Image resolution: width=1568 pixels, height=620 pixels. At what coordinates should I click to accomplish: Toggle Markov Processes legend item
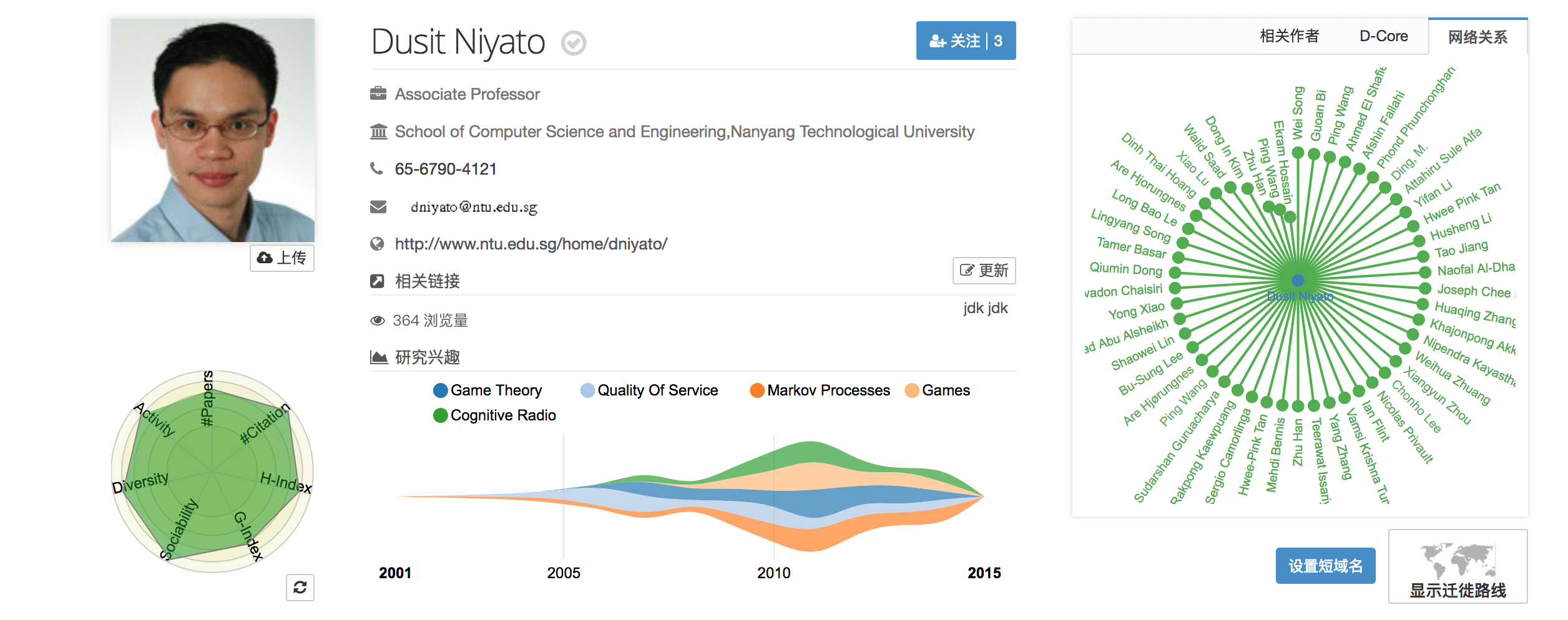pyautogui.click(x=820, y=390)
